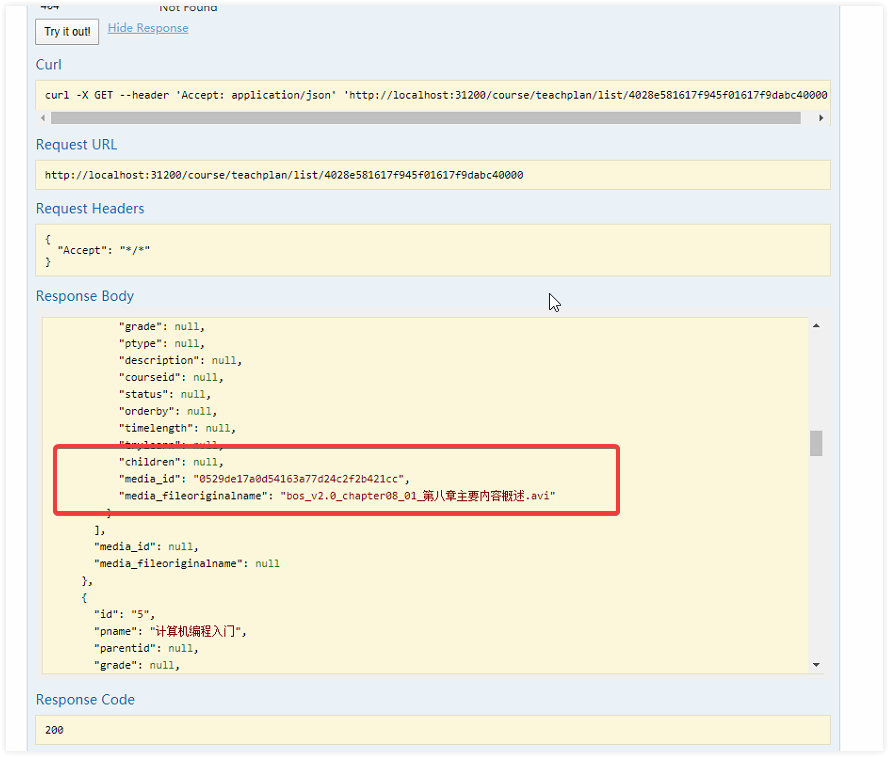Click the left arrow of the curl scrollbar
This screenshot has height=757, width=889.
tap(43, 118)
